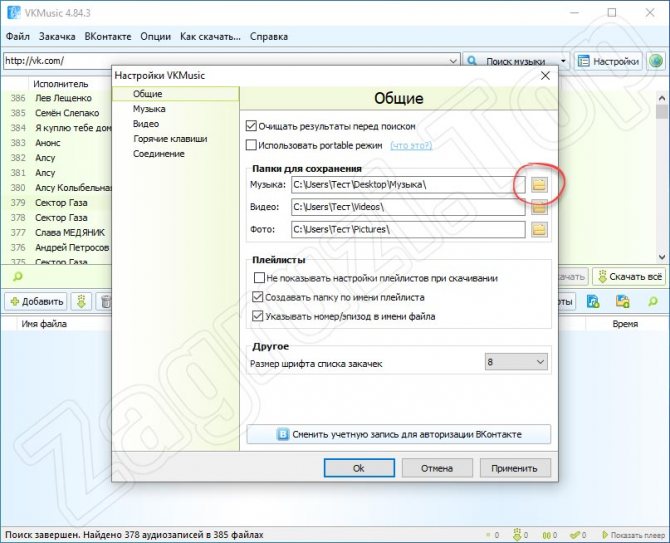Image resolution: width=670 pixels, height=543 pixels.
Task: Open the (что это?) link
Action: (x=411, y=146)
